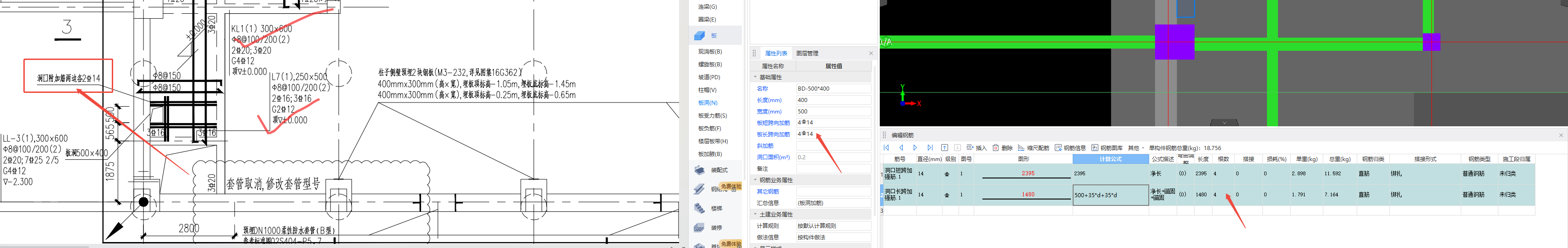
Task: Switch to 属性列表 tab
Action: tap(776, 54)
